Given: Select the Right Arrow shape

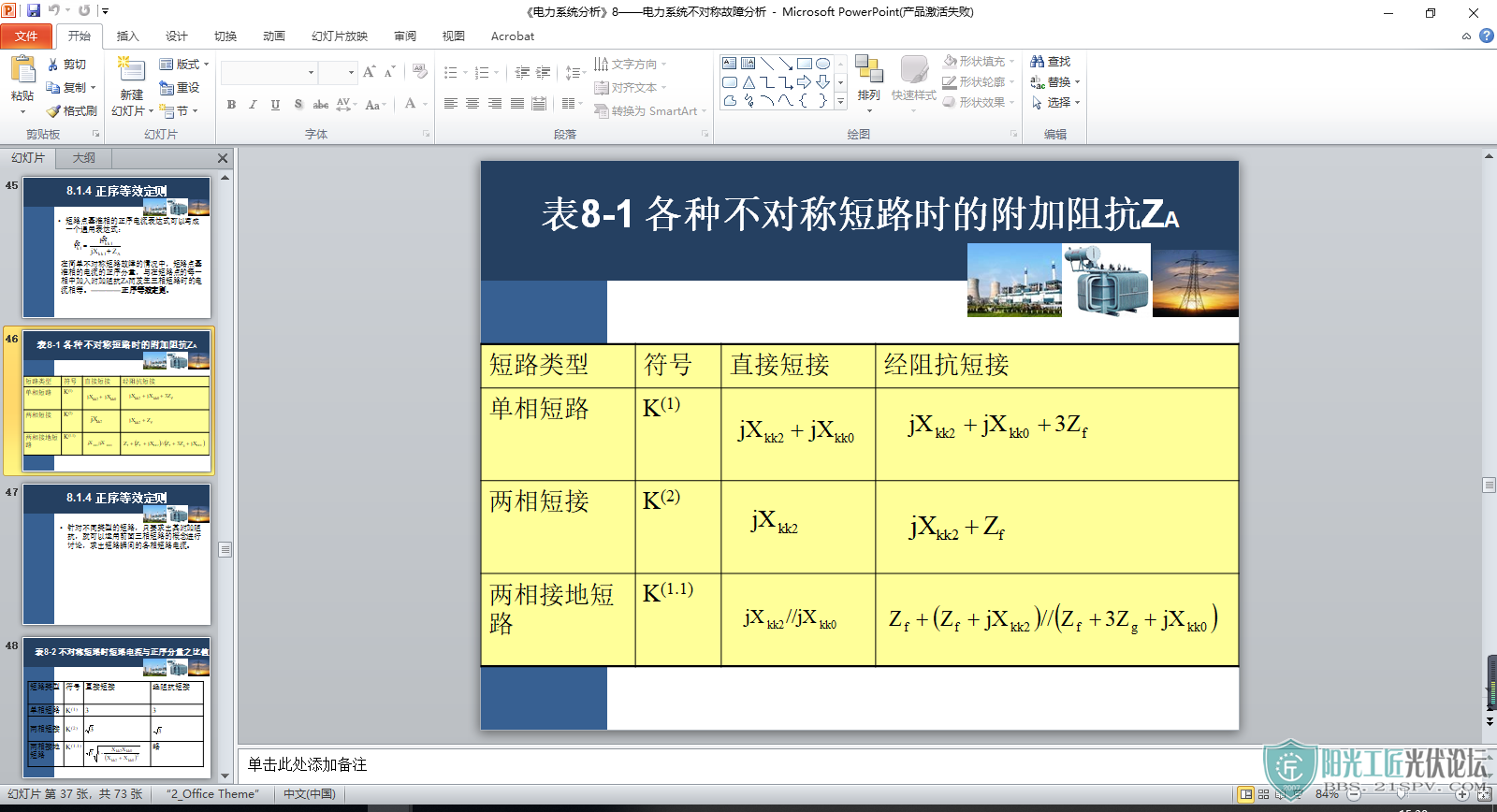Looking at the screenshot, I should (805, 82).
